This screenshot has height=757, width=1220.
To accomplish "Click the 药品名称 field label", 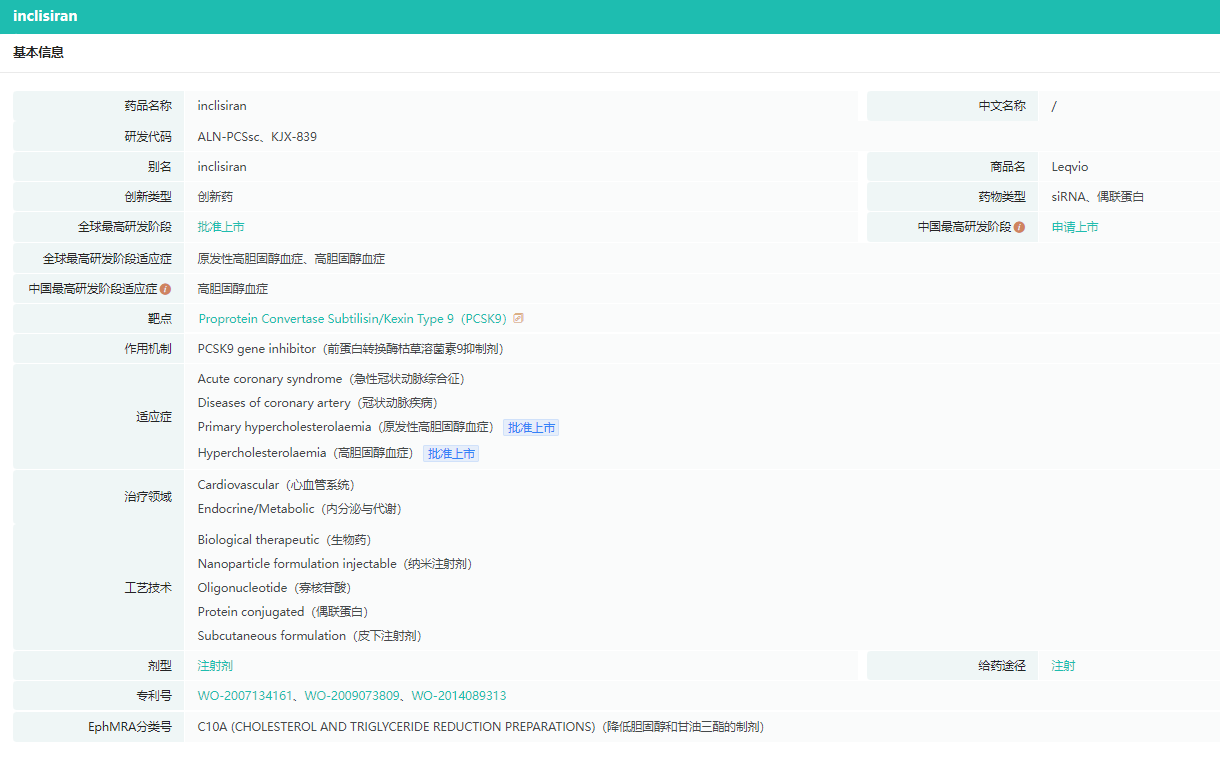I will 148,106.
